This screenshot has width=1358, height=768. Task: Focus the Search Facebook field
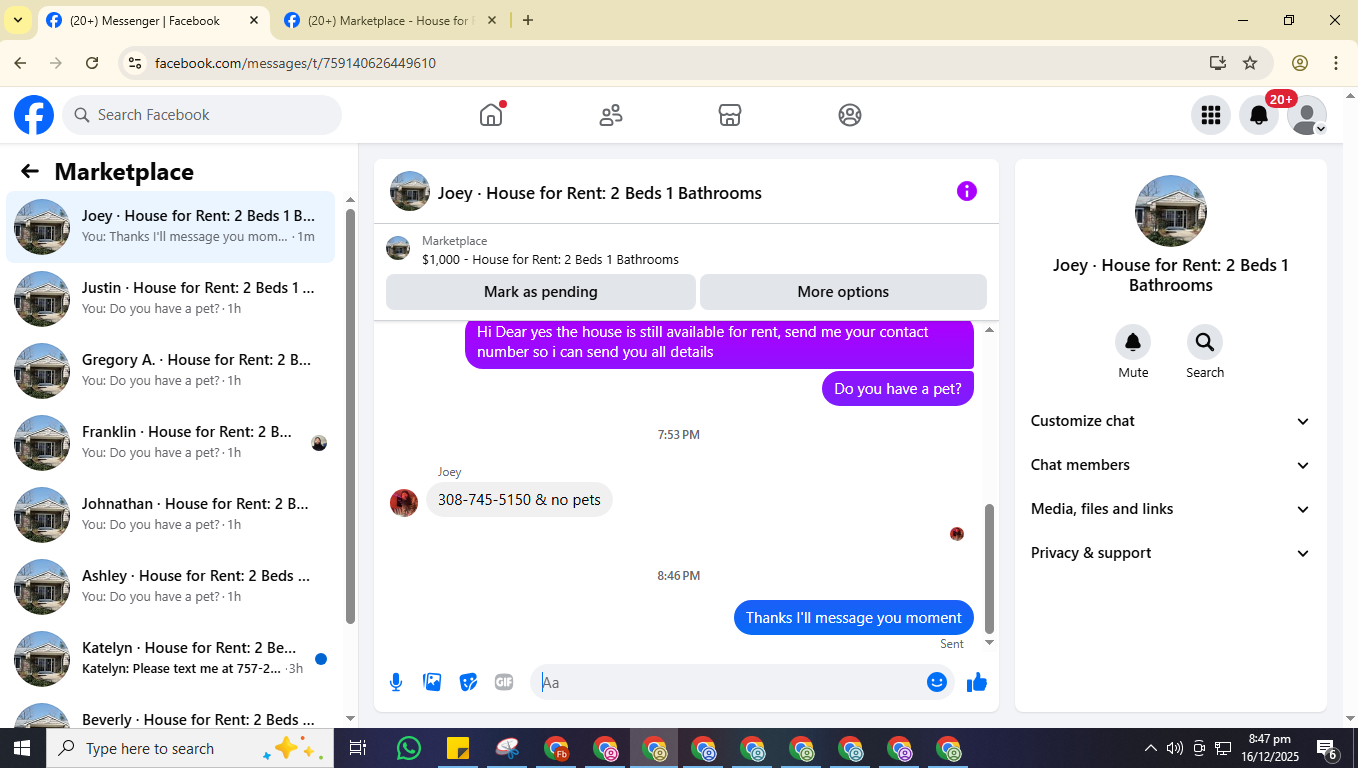202,115
